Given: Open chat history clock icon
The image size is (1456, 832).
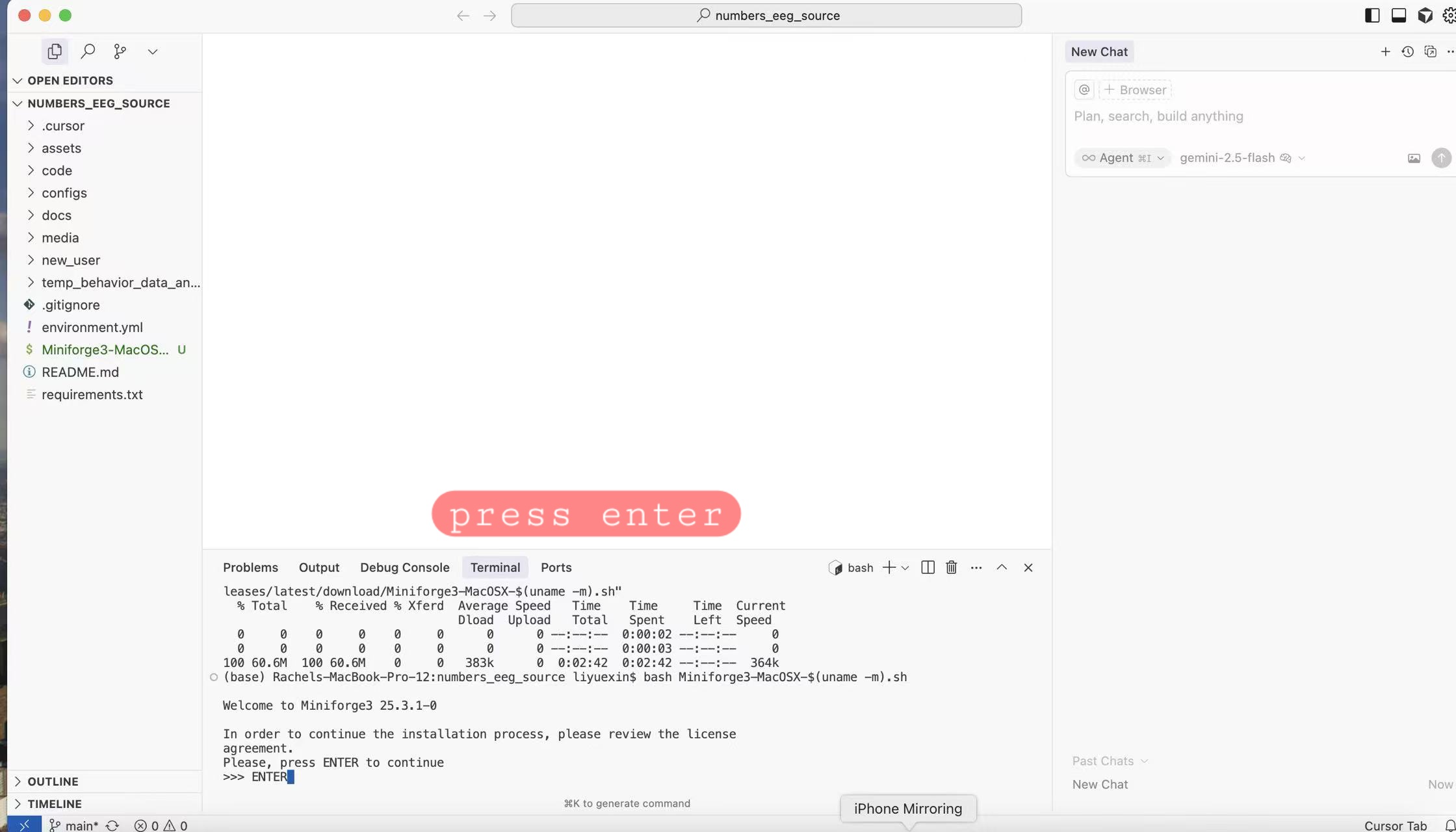Looking at the screenshot, I should [1407, 52].
